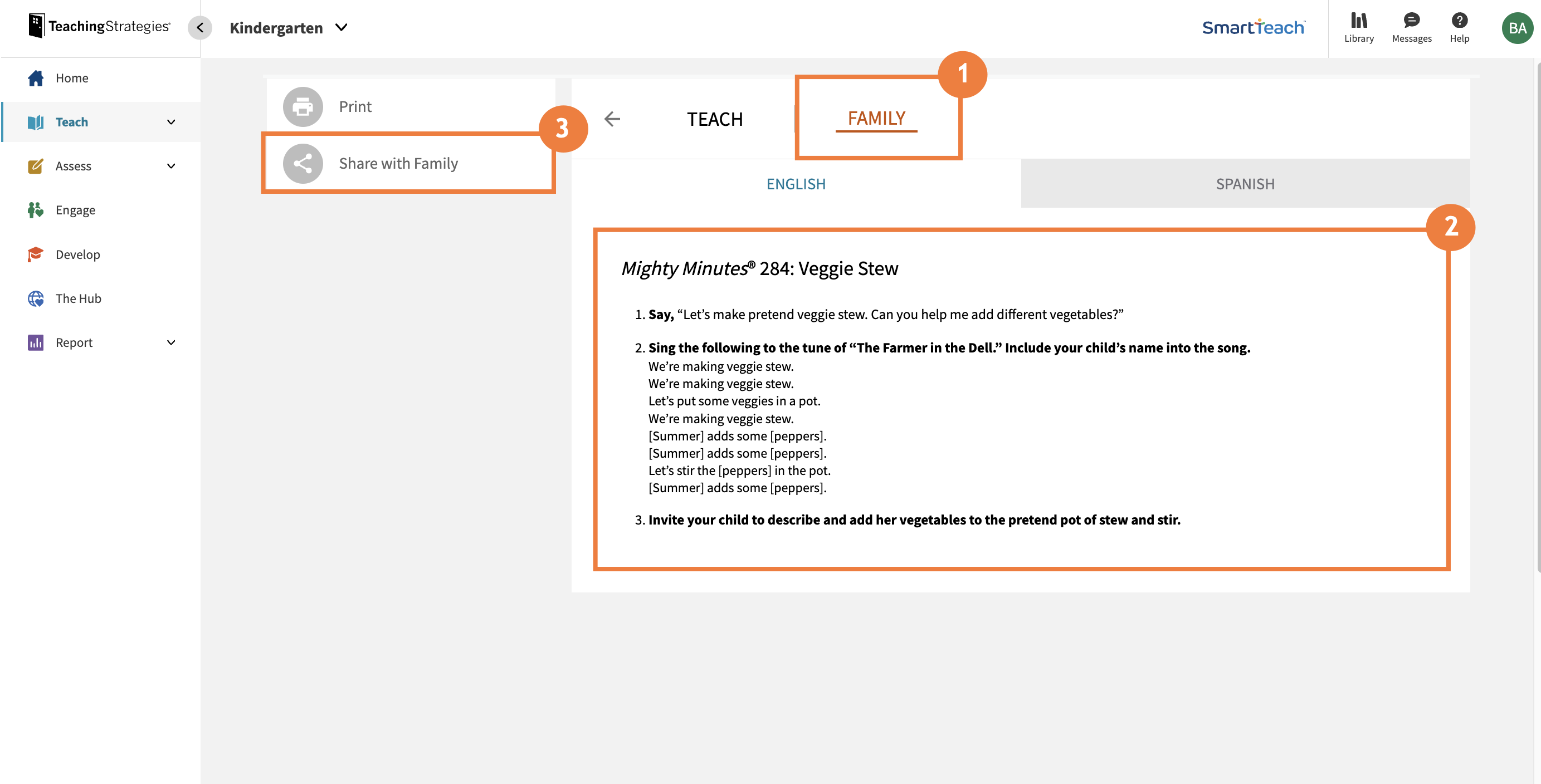Select the Home sidebar icon
Viewport: 1541px width, 784px height.
36,78
